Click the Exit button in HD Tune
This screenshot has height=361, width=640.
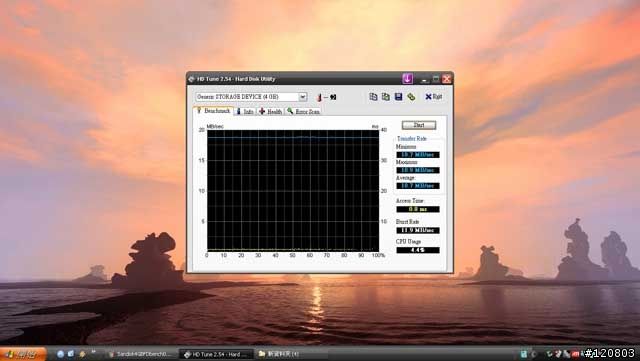click(433, 97)
